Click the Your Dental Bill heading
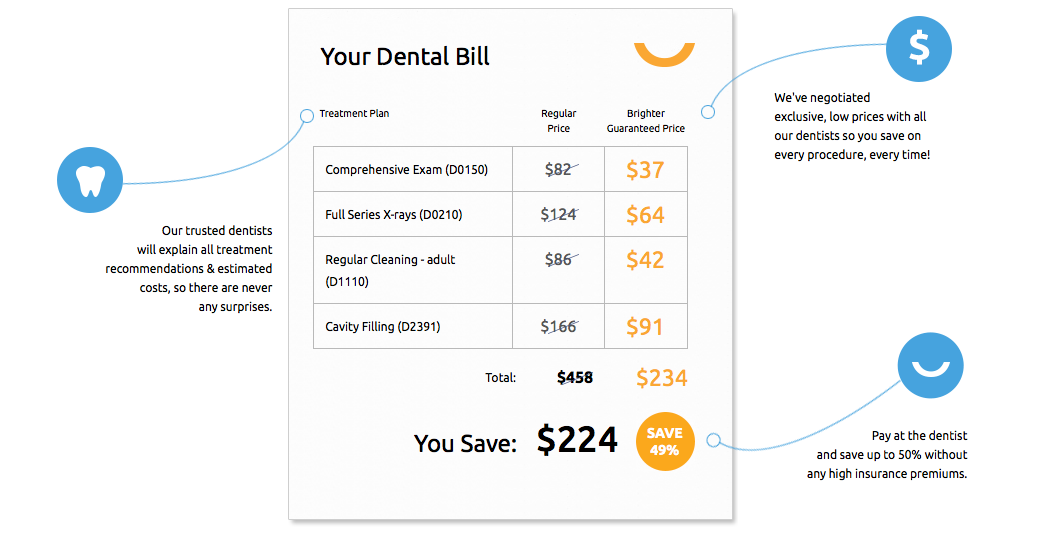 pos(405,57)
